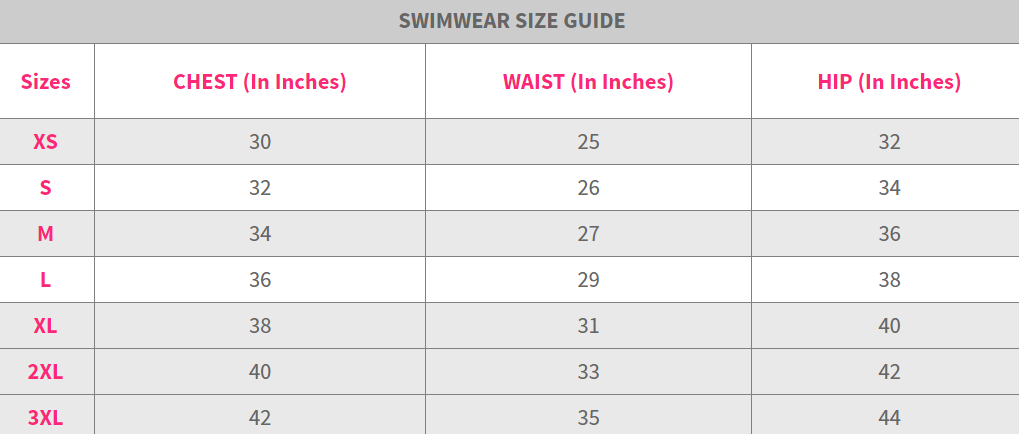Select the XS size row label

(45, 141)
